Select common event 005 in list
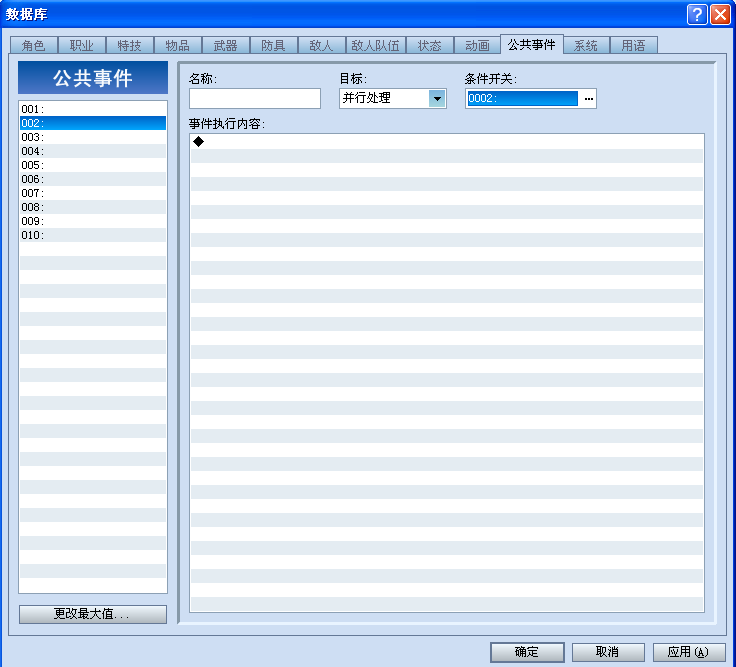 coord(93,165)
